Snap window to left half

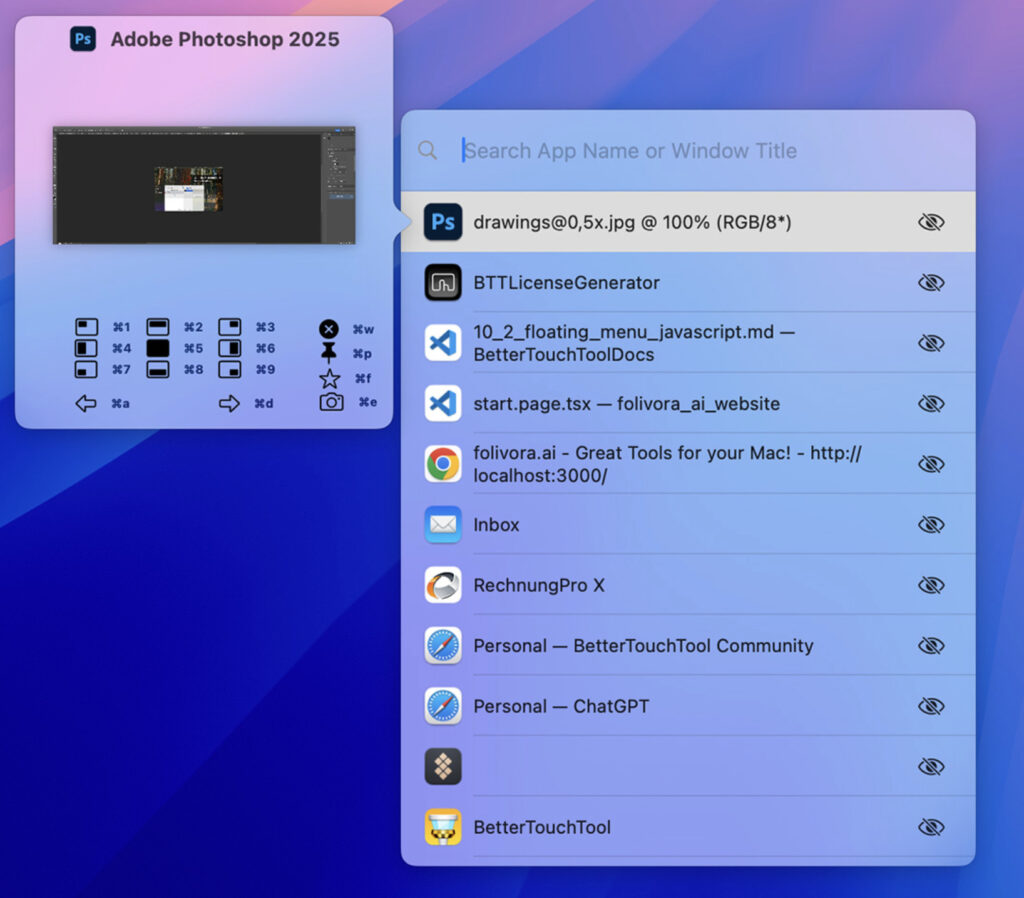tap(86, 348)
